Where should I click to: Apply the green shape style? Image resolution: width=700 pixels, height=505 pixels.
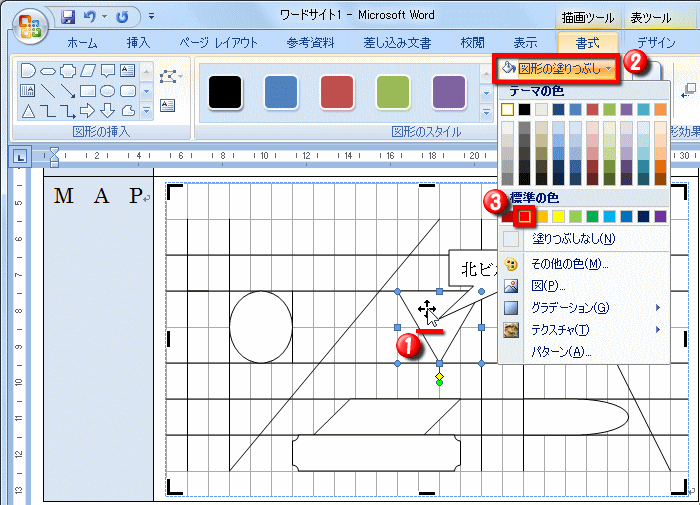[x=393, y=92]
